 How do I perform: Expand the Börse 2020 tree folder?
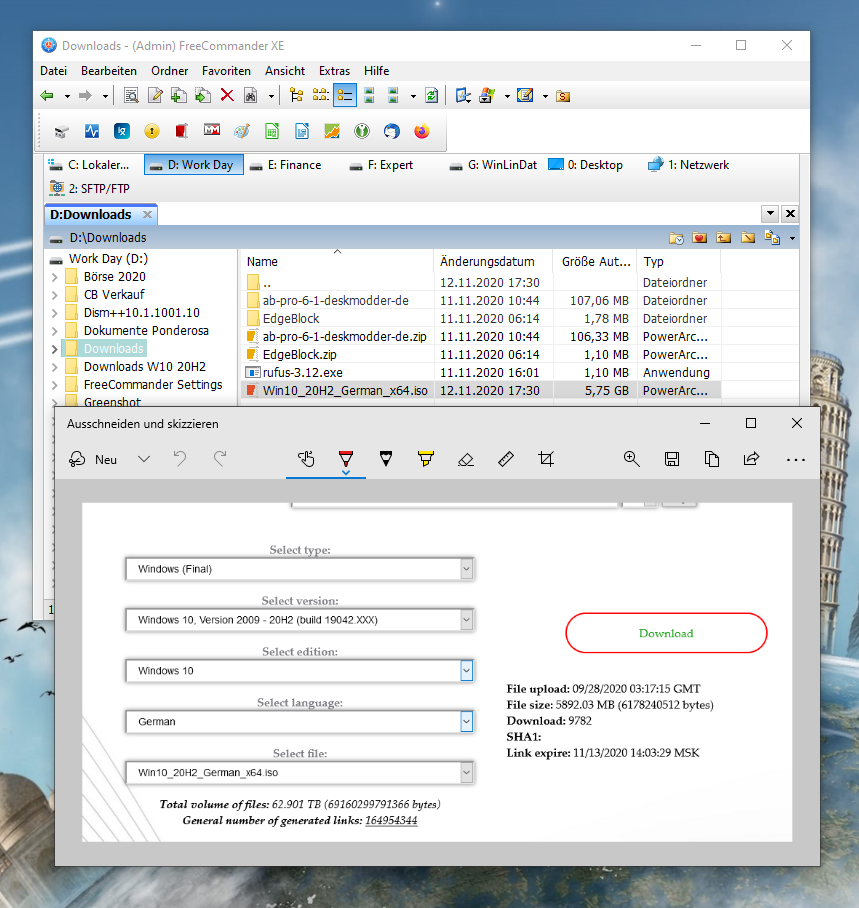click(x=54, y=277)
